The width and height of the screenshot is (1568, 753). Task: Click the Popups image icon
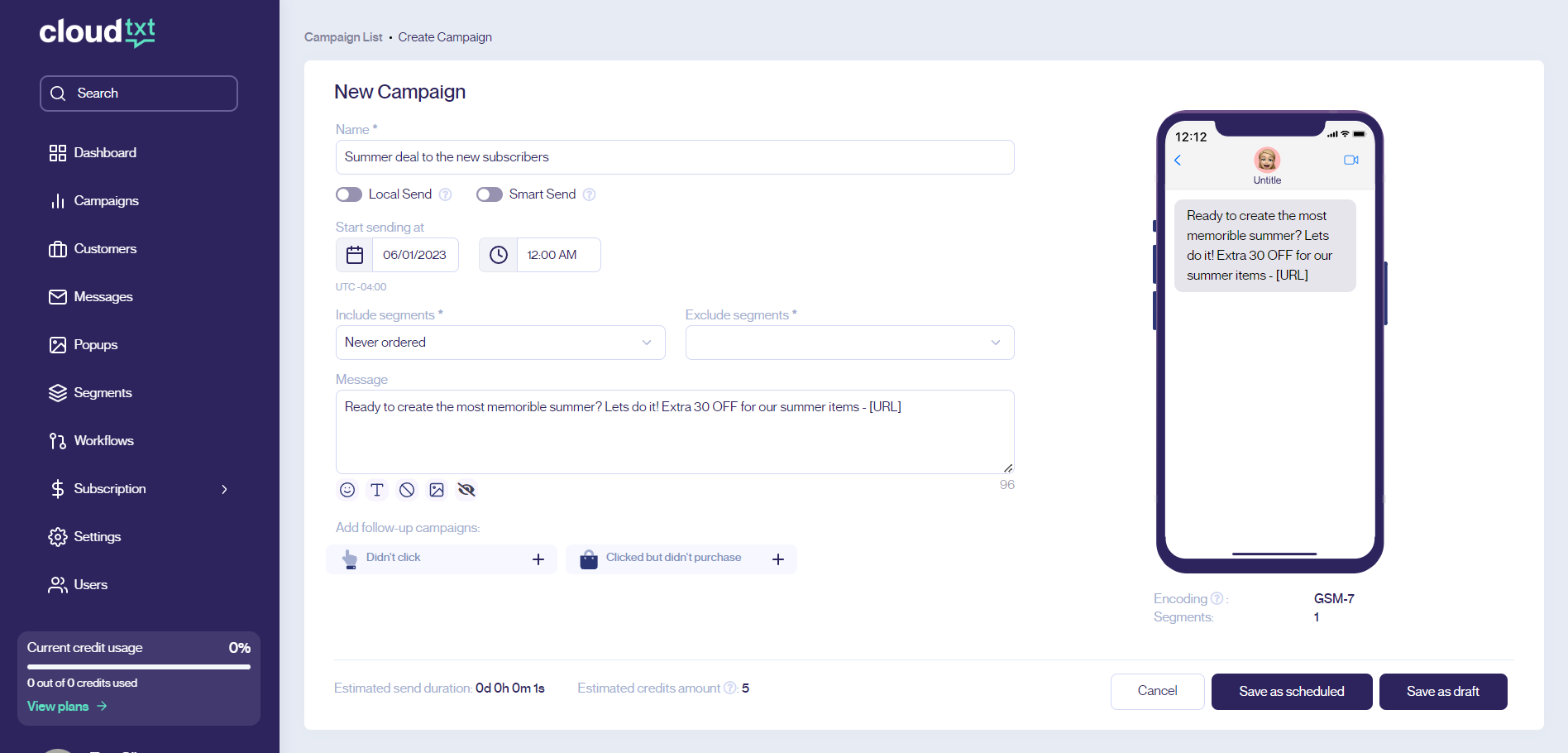coord(58,345)
